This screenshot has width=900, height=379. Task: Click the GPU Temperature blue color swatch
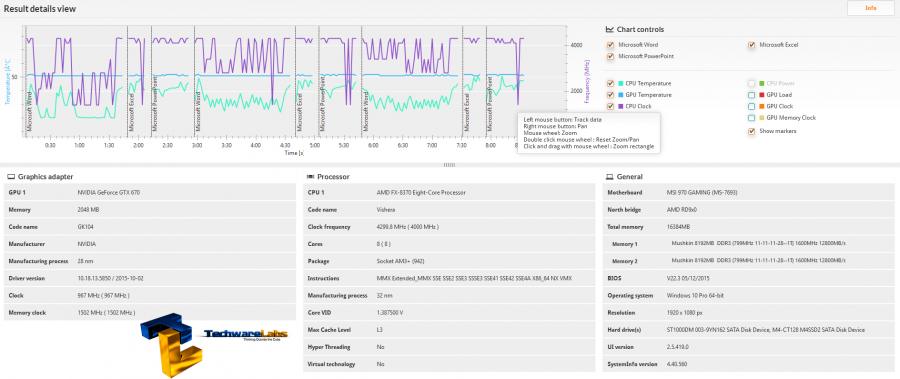coord(620,95)
